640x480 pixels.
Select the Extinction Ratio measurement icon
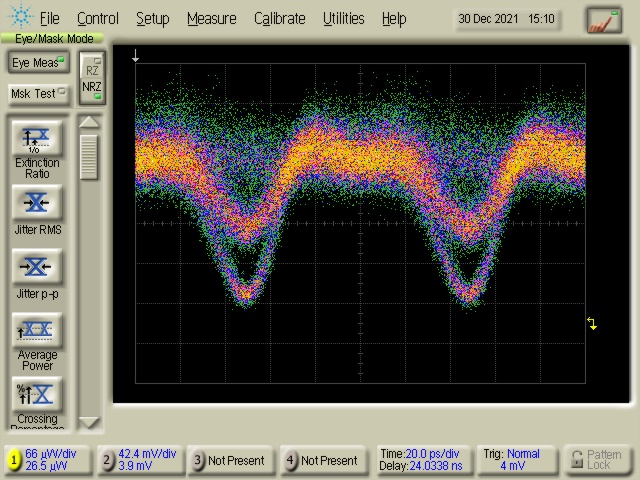37,139
